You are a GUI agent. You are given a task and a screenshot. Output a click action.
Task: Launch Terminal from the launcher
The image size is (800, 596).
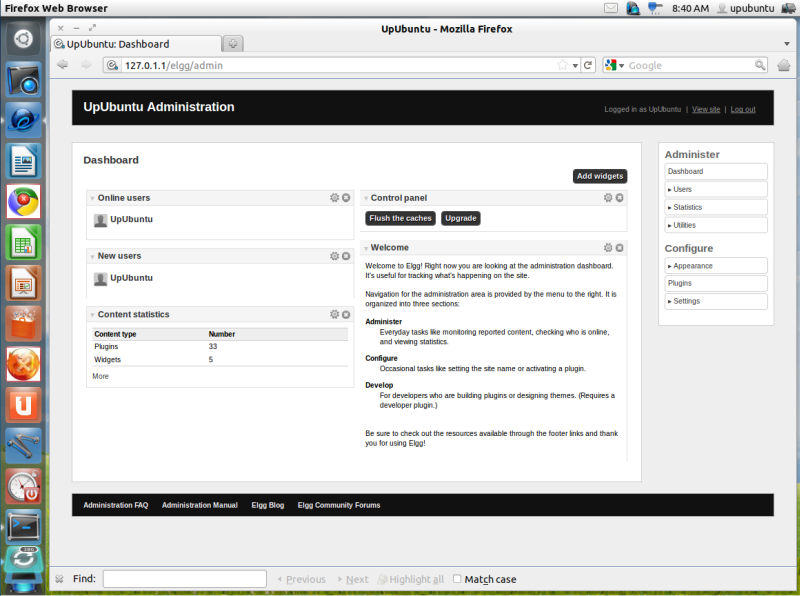coord(23,526)
